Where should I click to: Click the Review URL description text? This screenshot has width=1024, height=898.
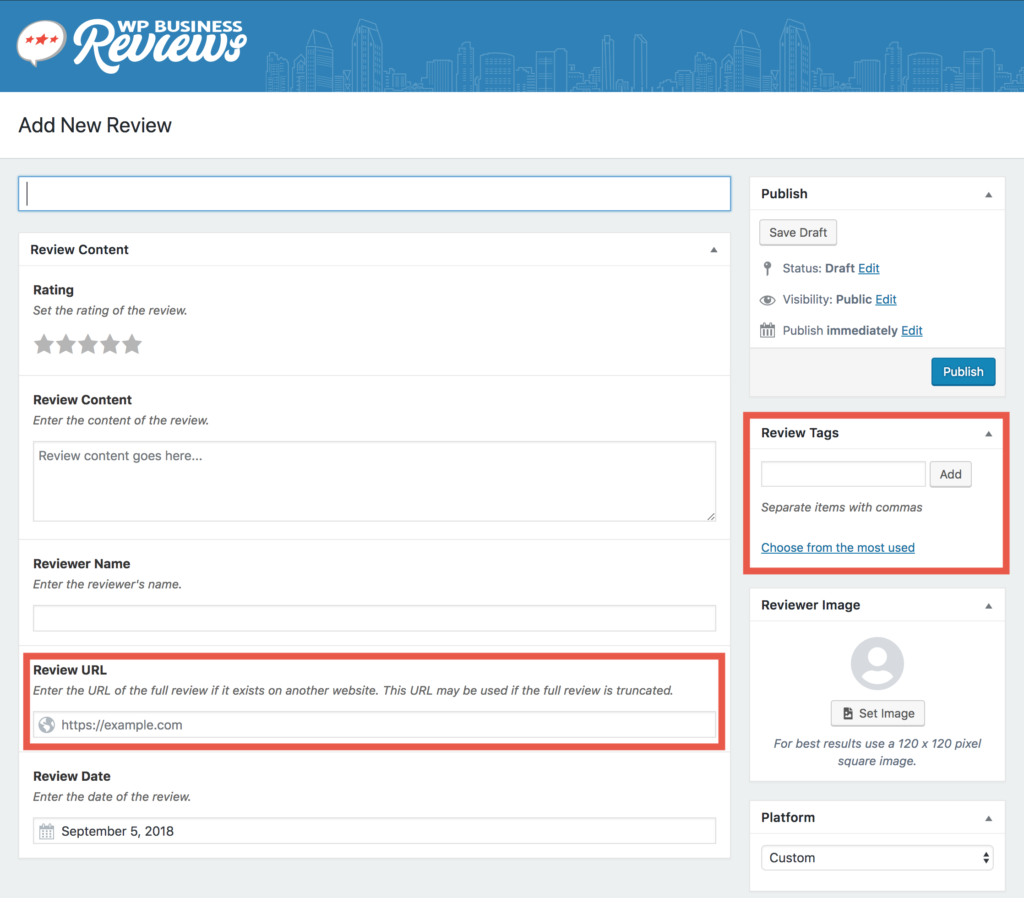[x=353, y=691]
